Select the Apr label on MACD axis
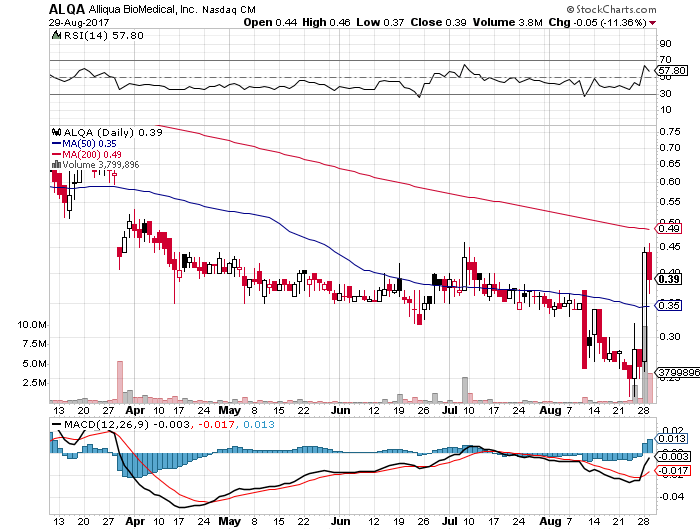This screenshot has width=700, height=530. coord(134,521)
